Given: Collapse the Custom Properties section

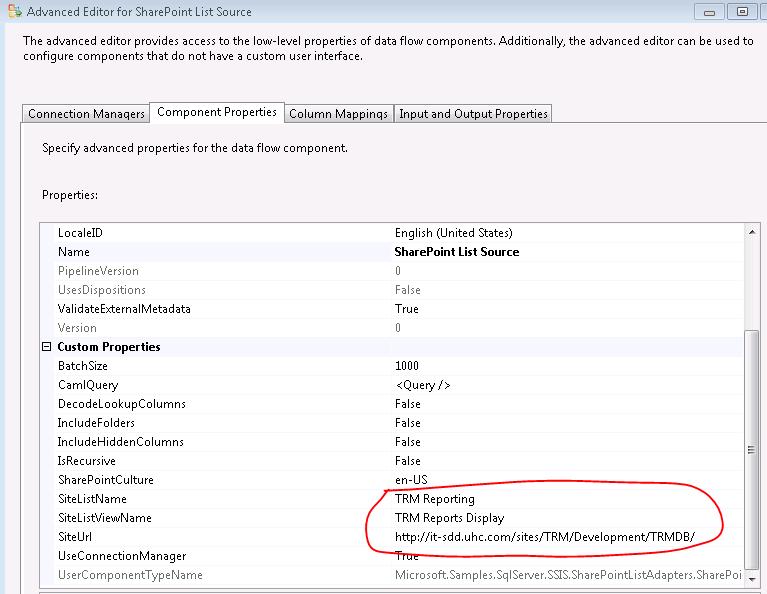Looking at the screenshot, I should point(46,347).
